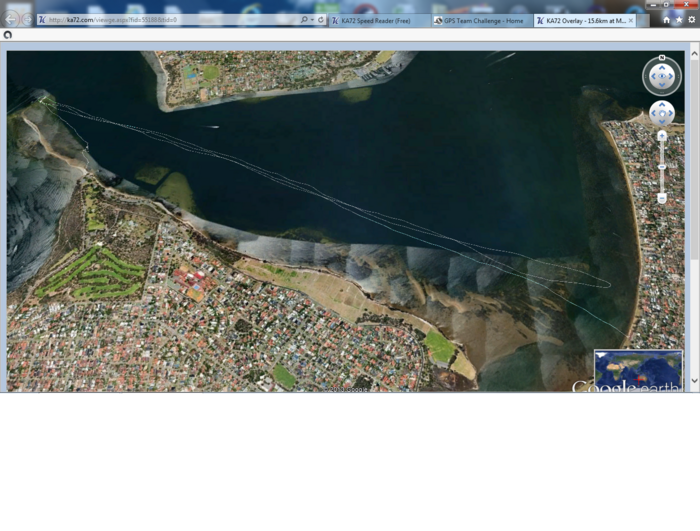Open the world overview map thumbnail
This screenshot has height=531, width=700.
639,369
